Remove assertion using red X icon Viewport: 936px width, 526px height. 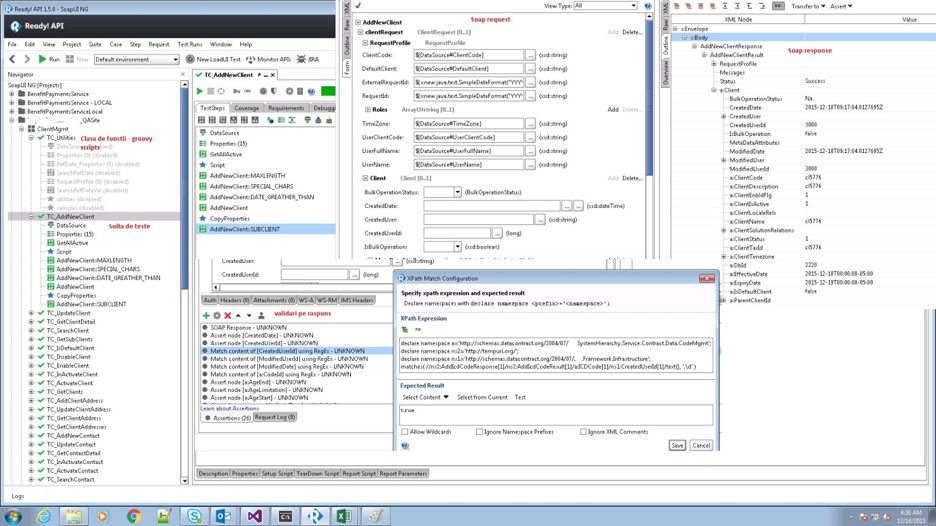(x=228, y=316)
